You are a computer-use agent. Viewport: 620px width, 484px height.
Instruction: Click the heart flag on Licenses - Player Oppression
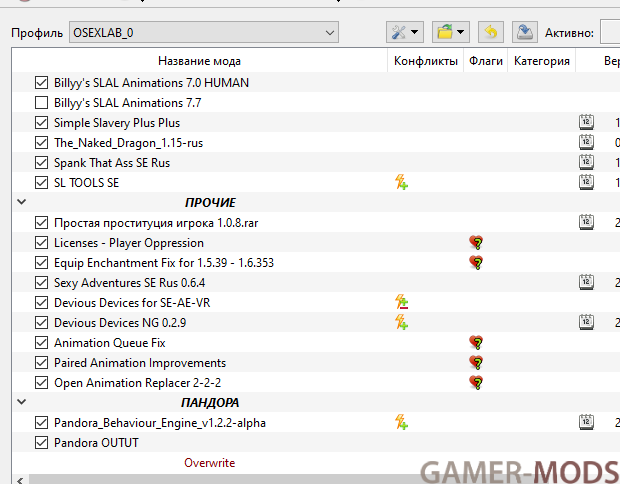pyautogui.click(x=476, y=242)
